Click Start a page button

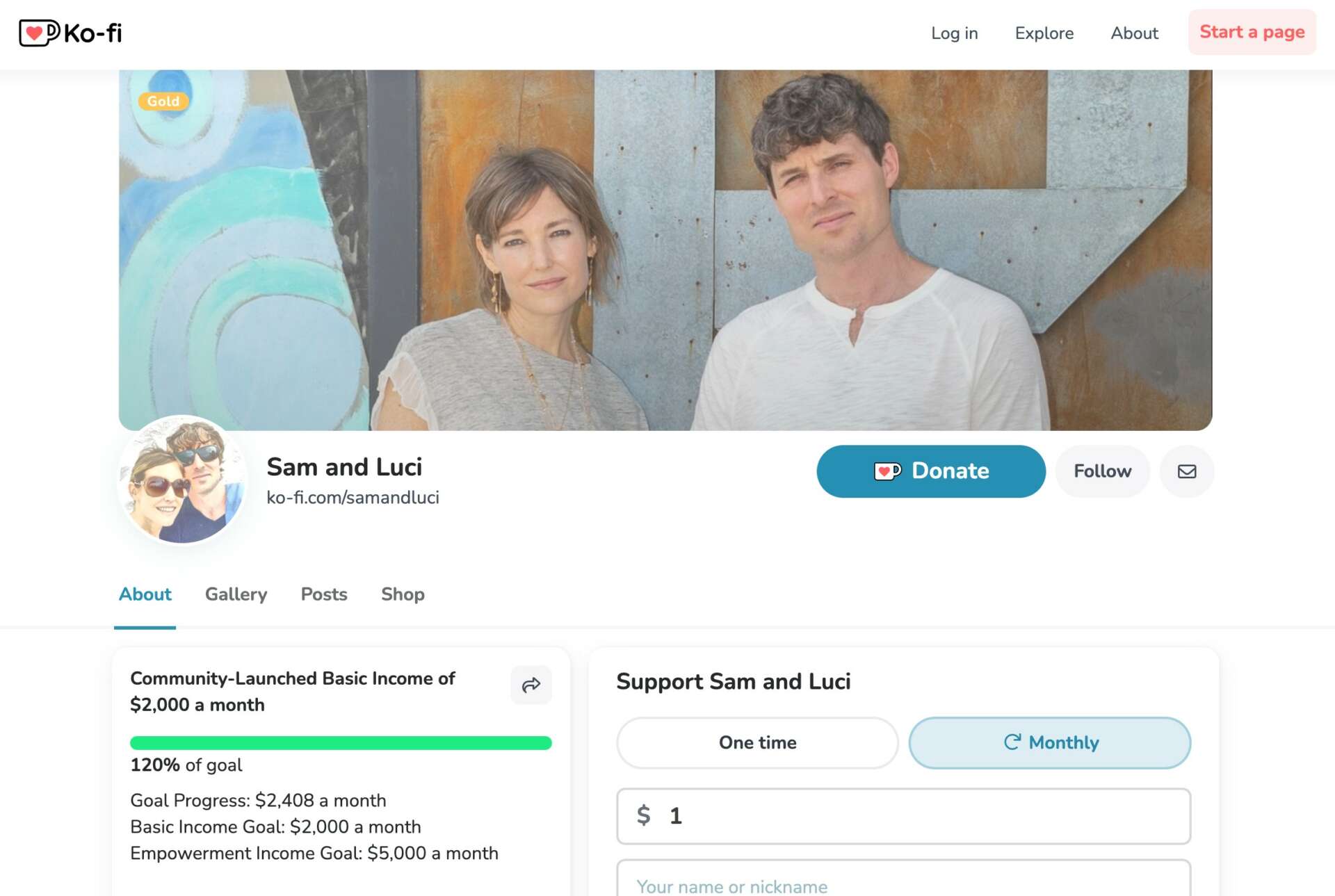(x=1252, y=32)
